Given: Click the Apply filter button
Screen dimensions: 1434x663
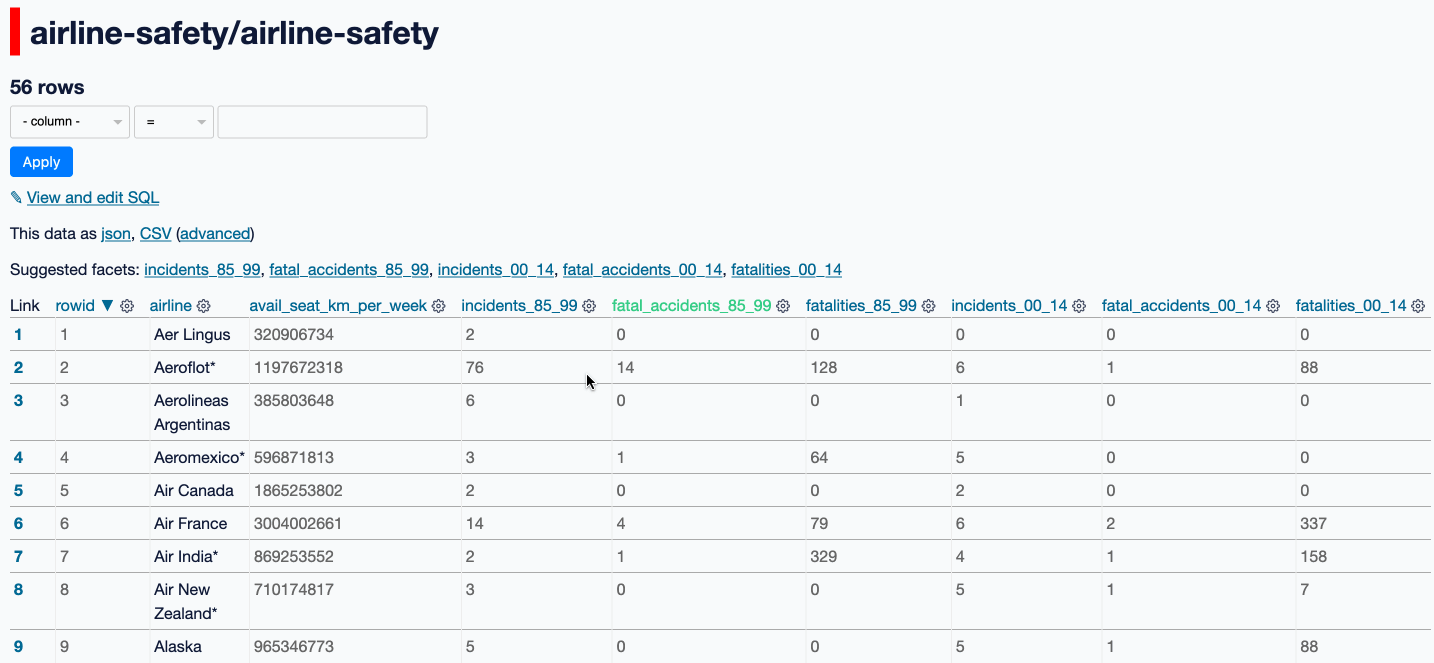Looking at the screenshot, I should point(41,162).
